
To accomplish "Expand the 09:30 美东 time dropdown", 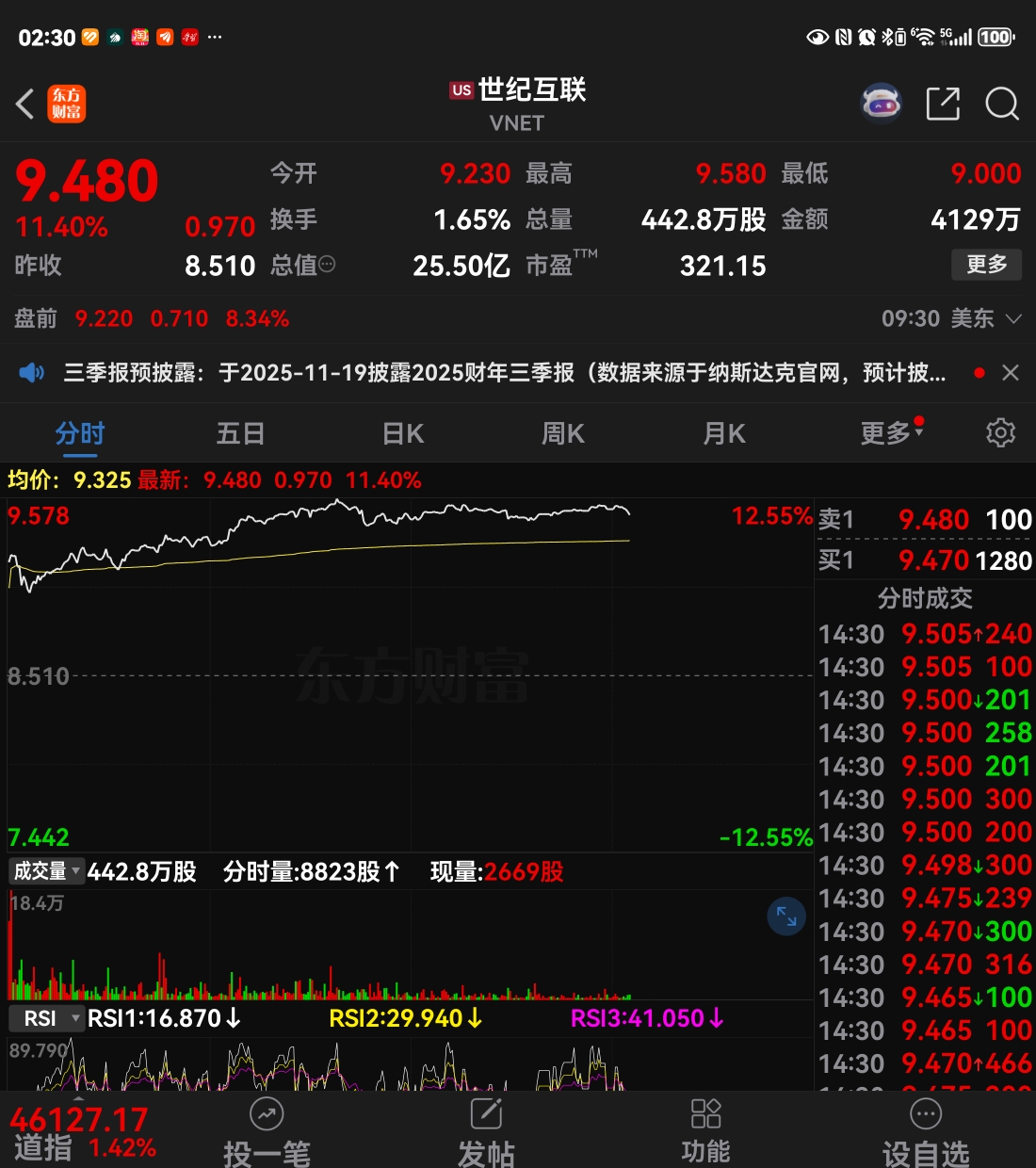I will [951, 318].
